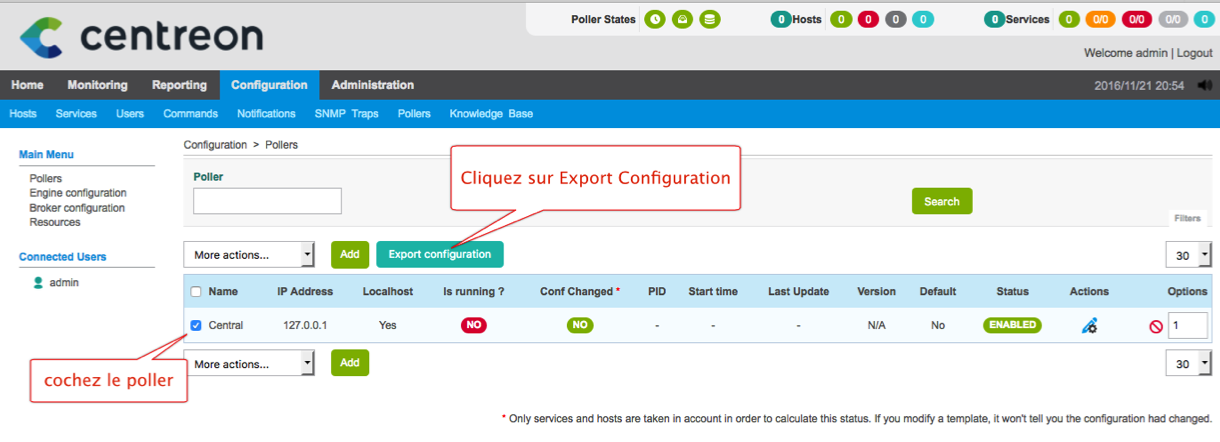Click the Poller search input field
Viewport: 1220px width, 442px height.
pos(267,201)
